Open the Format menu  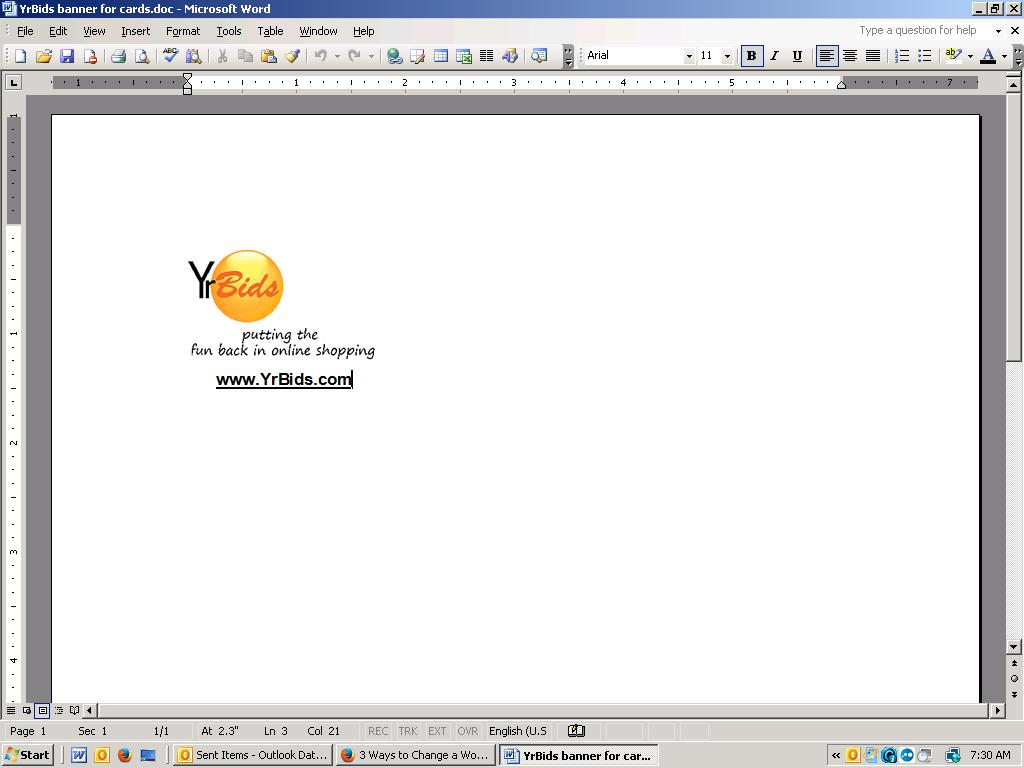point(183,31)
